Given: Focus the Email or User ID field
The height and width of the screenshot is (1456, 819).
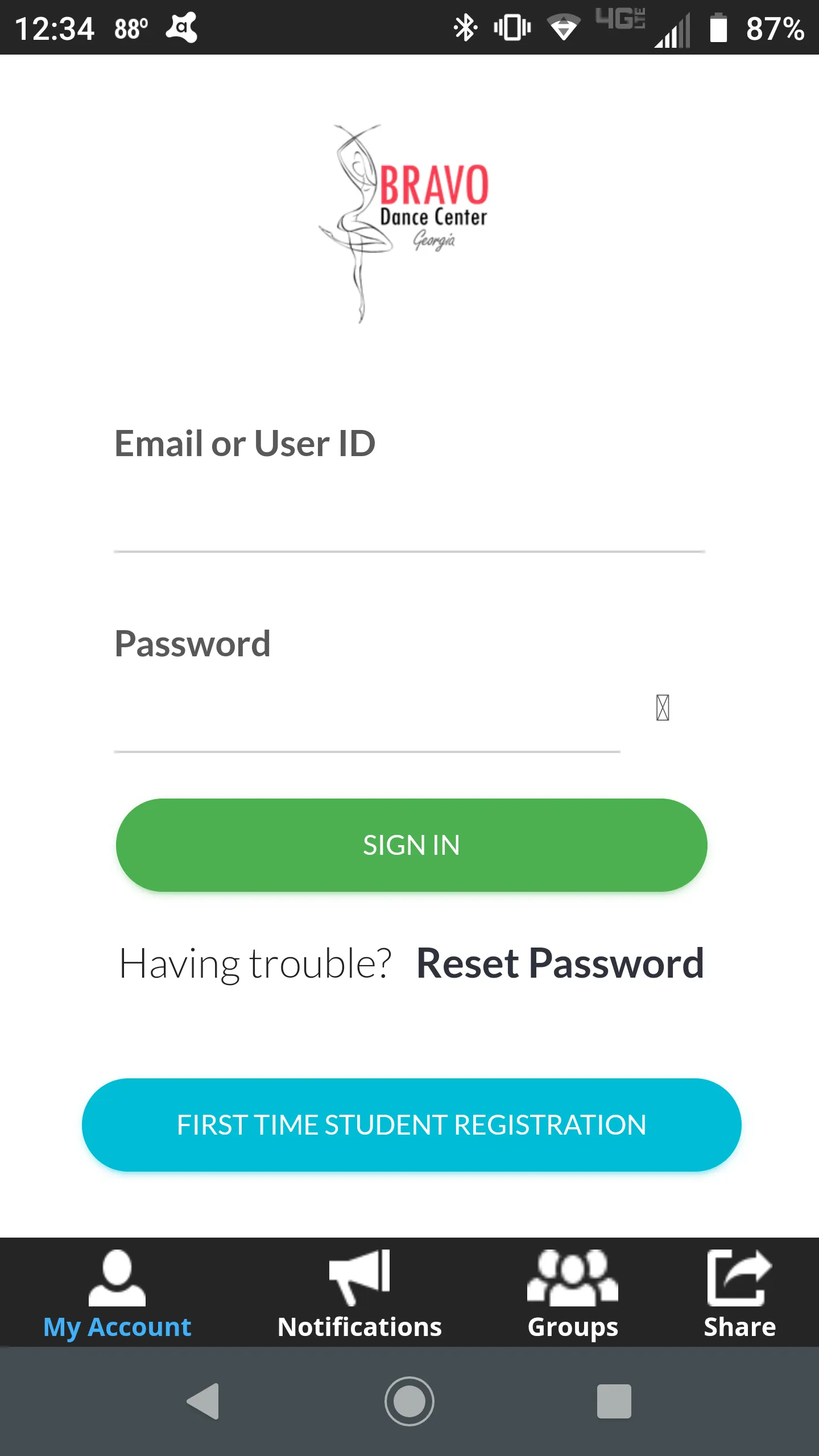Looking at the screenshot, I should point(409,520).
